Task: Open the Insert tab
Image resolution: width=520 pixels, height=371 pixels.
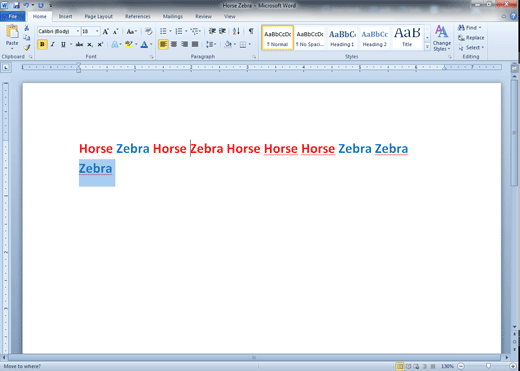Action: click(x=65, y=16)
